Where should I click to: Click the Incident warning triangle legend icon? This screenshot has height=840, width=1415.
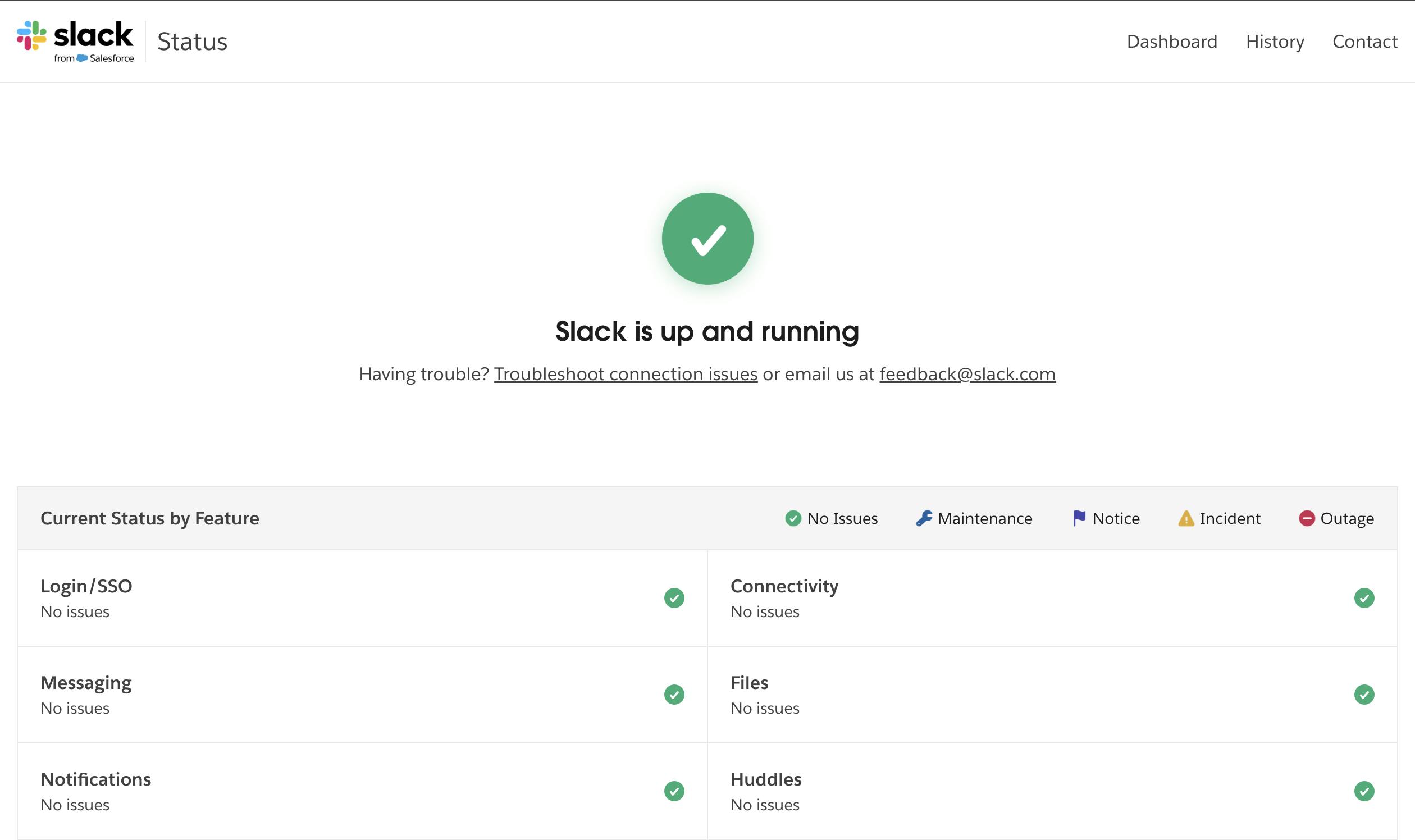tap(1186, 518)
